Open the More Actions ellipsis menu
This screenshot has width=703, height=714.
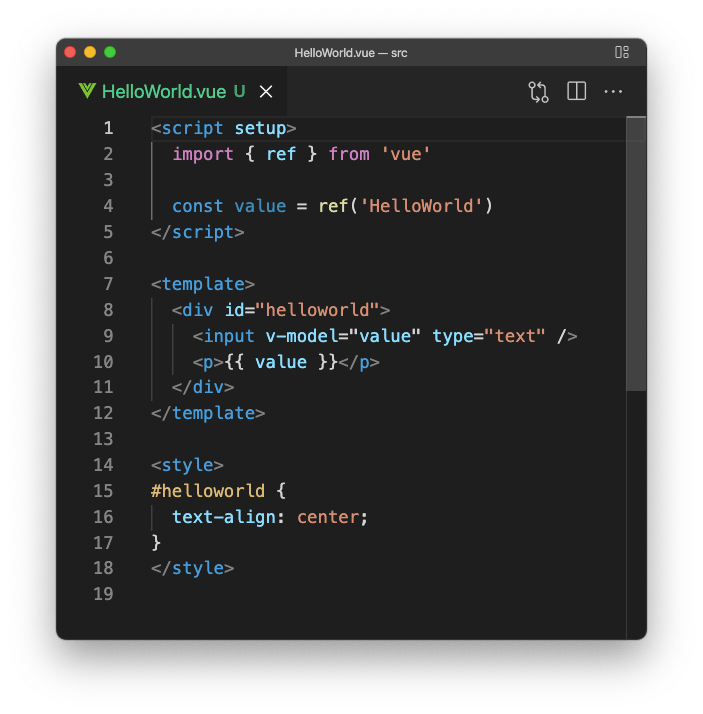tap(613, 92)
